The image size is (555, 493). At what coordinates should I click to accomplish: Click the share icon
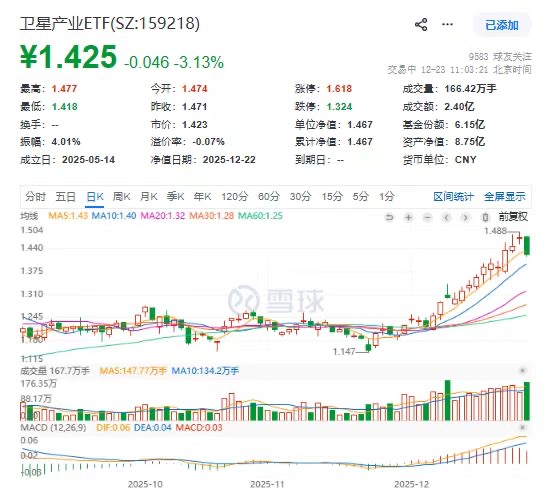421,25
